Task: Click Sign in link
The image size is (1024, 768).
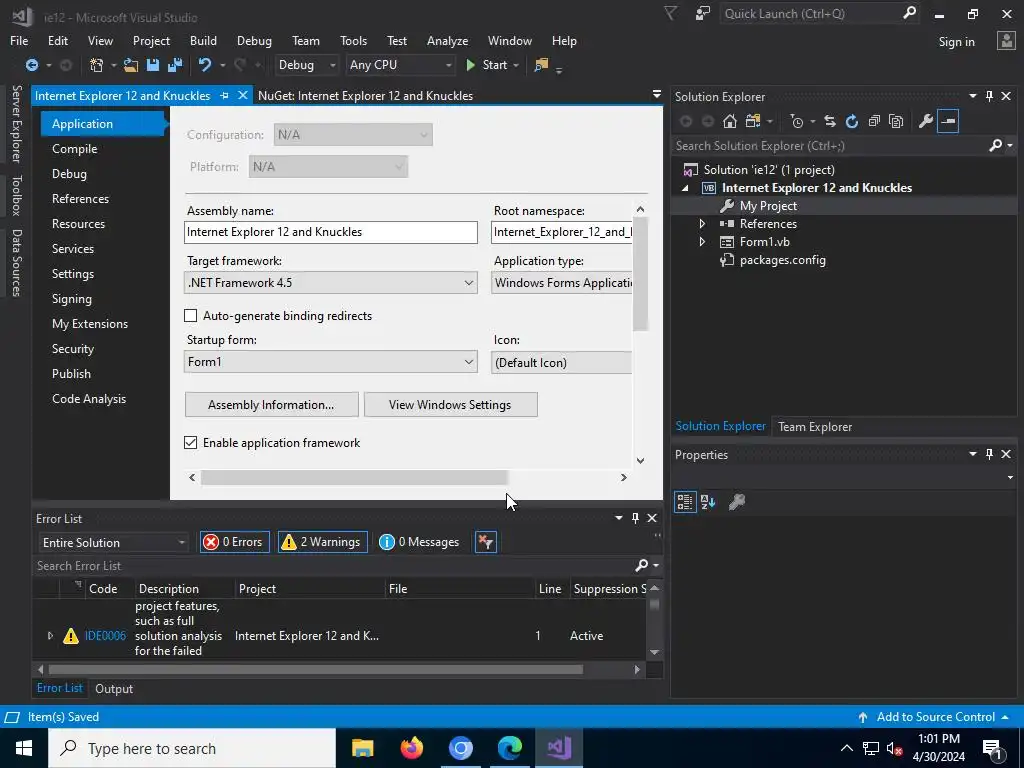Action: tap(957, 42)
